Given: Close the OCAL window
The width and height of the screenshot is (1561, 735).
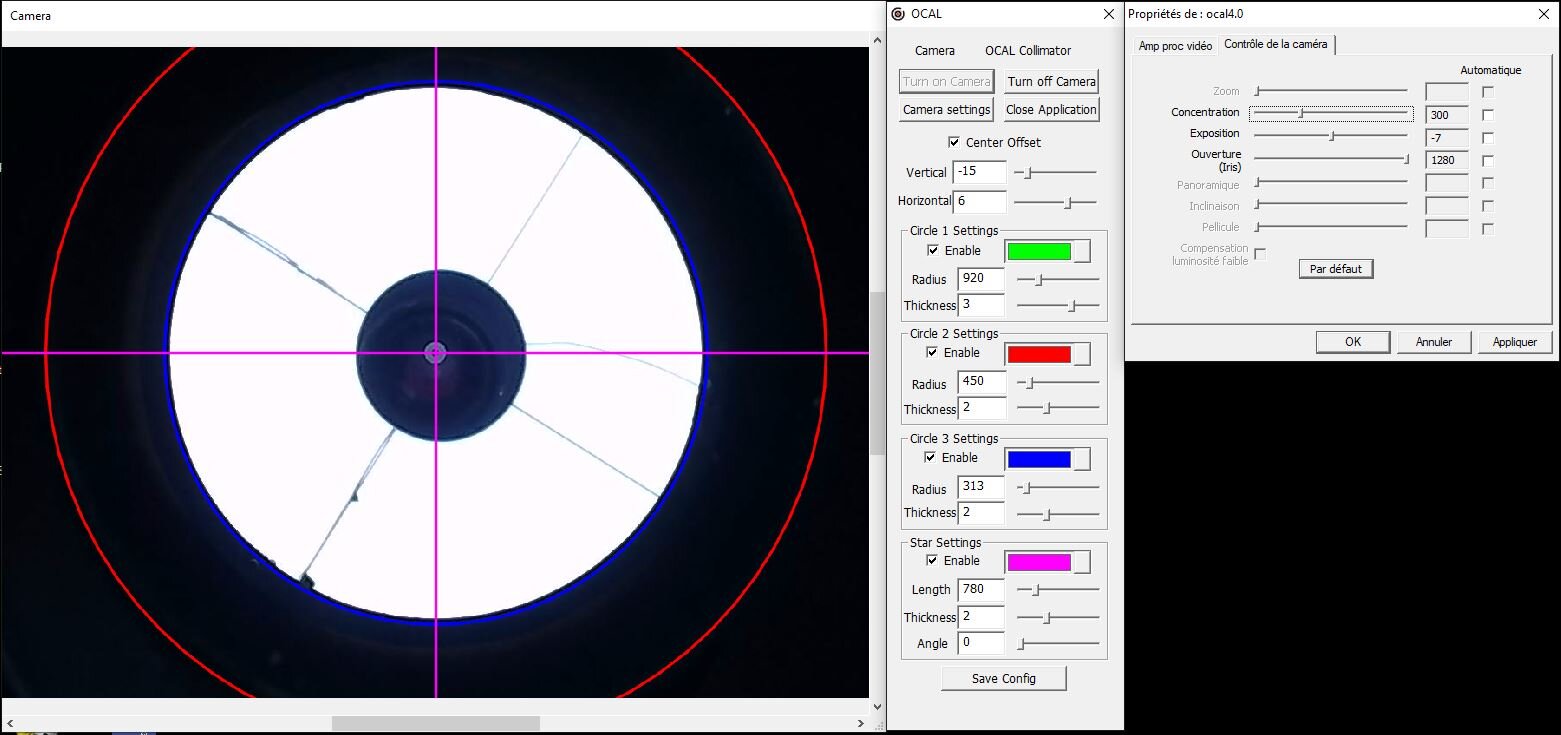Looking at the screenshot, I should (1108, 14).
